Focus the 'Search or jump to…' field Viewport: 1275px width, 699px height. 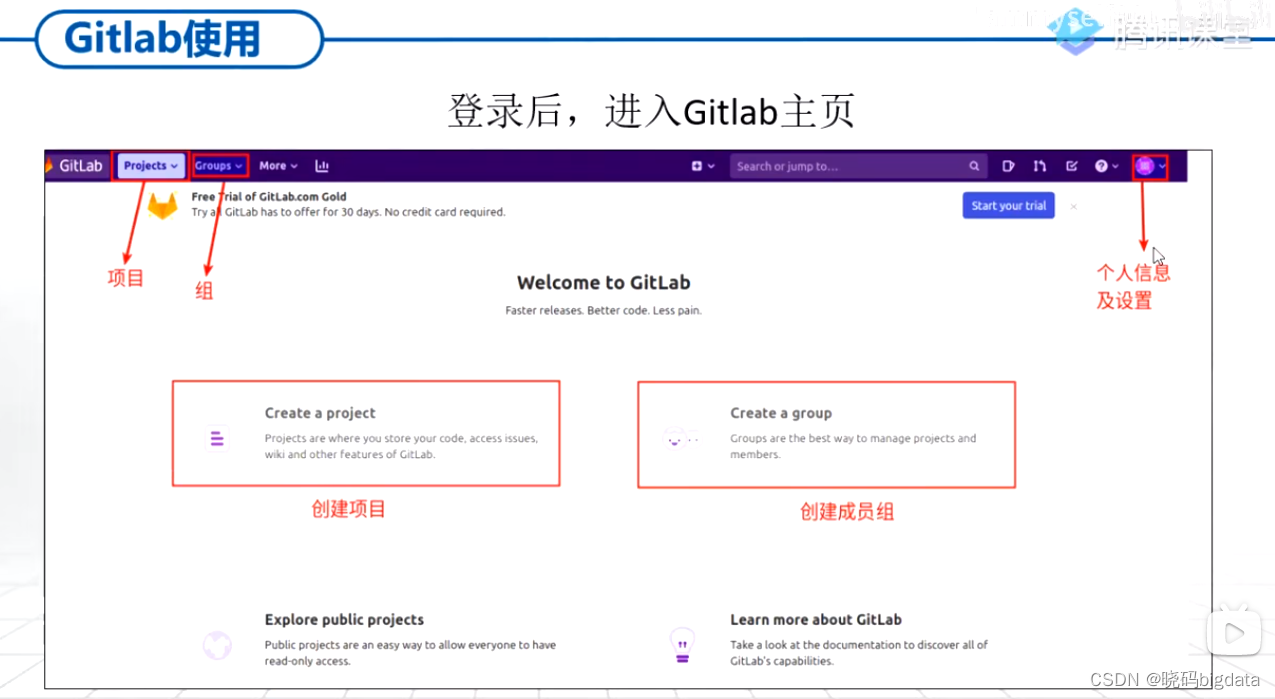[859, 166]
